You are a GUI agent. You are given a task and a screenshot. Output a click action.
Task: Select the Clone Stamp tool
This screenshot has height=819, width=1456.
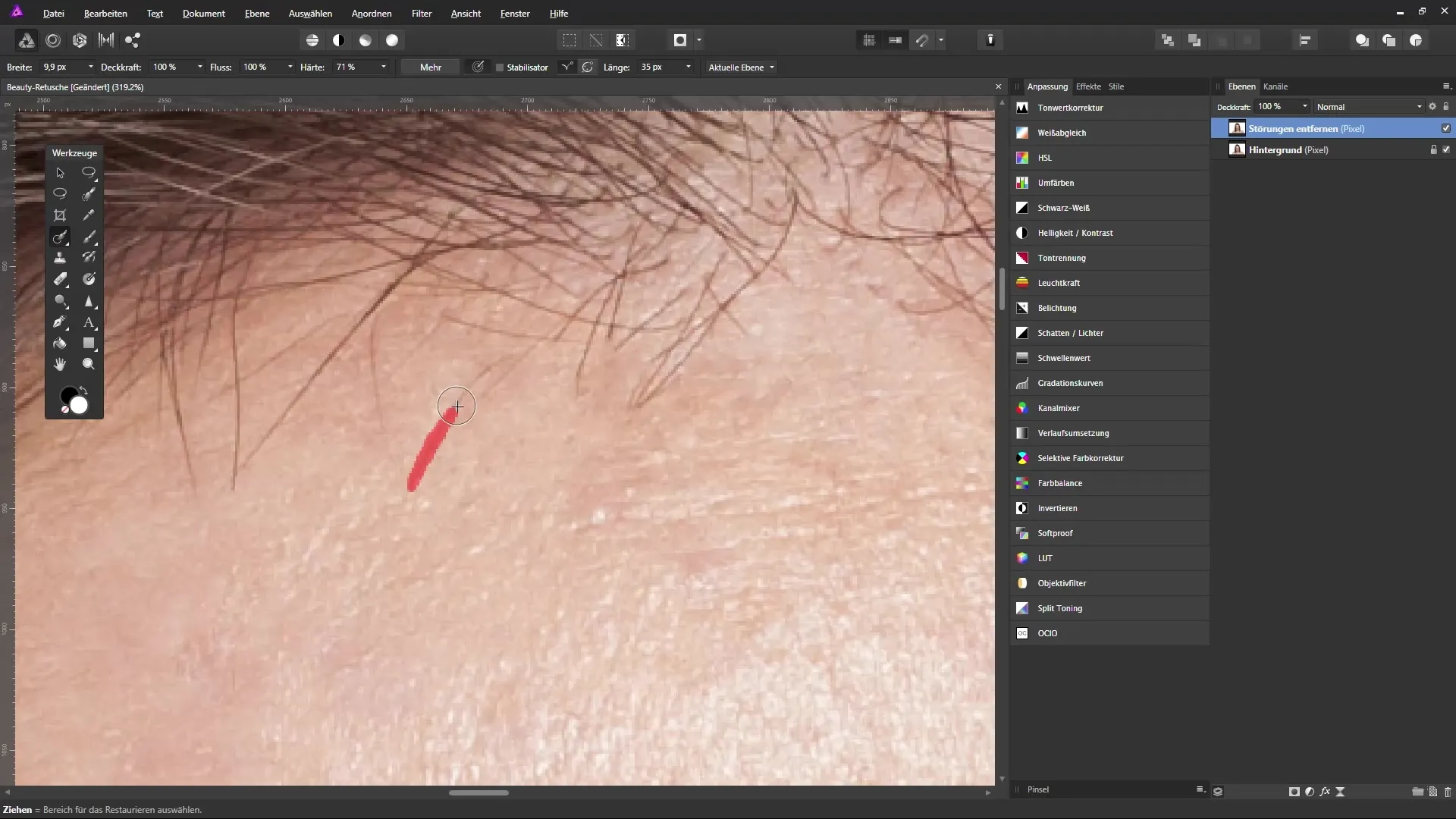[60, 258]
